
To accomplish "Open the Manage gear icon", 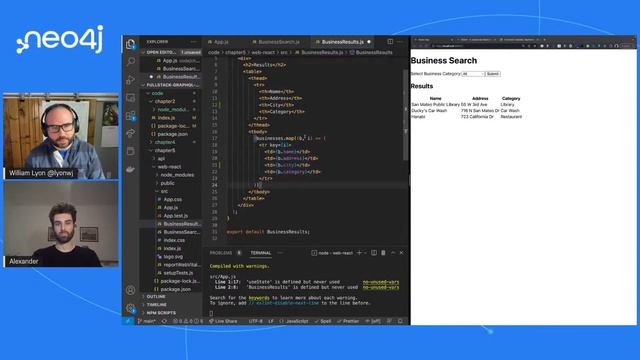I will (131, 308).
